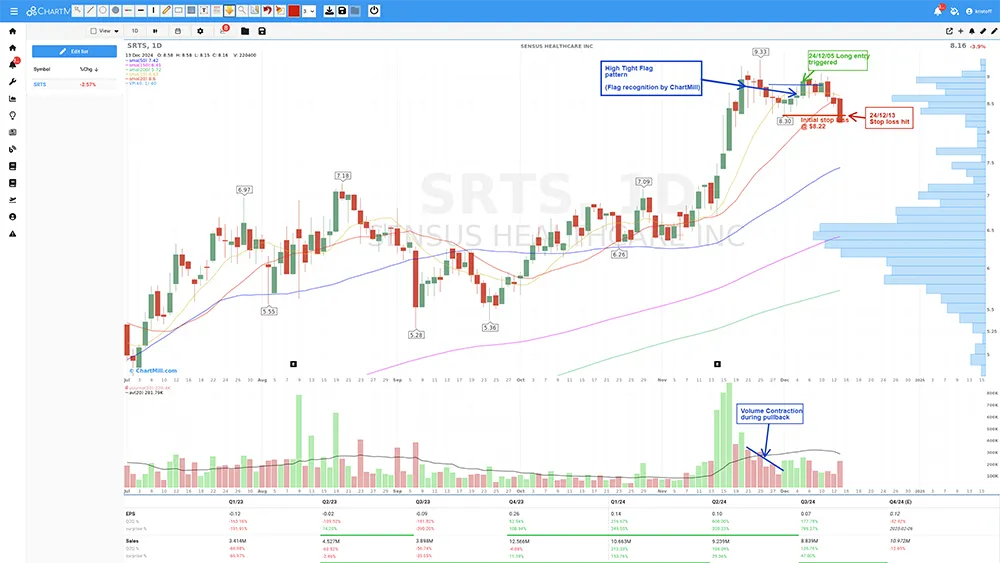The width and height of the screenshot is (1000, 563).
Task: Open the line width dropdown showing 3
Action: pyautogui.click(x=309, y=11)
